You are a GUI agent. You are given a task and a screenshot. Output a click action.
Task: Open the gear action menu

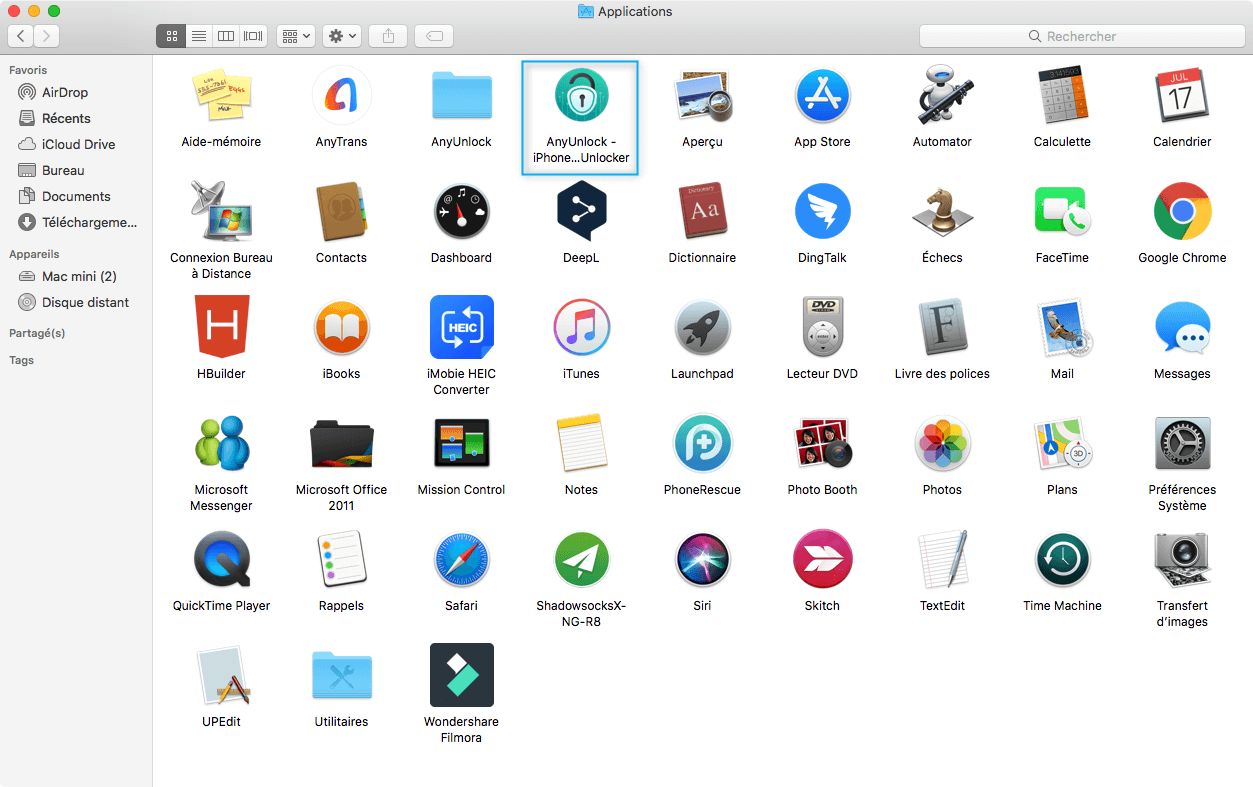(342, 36)
